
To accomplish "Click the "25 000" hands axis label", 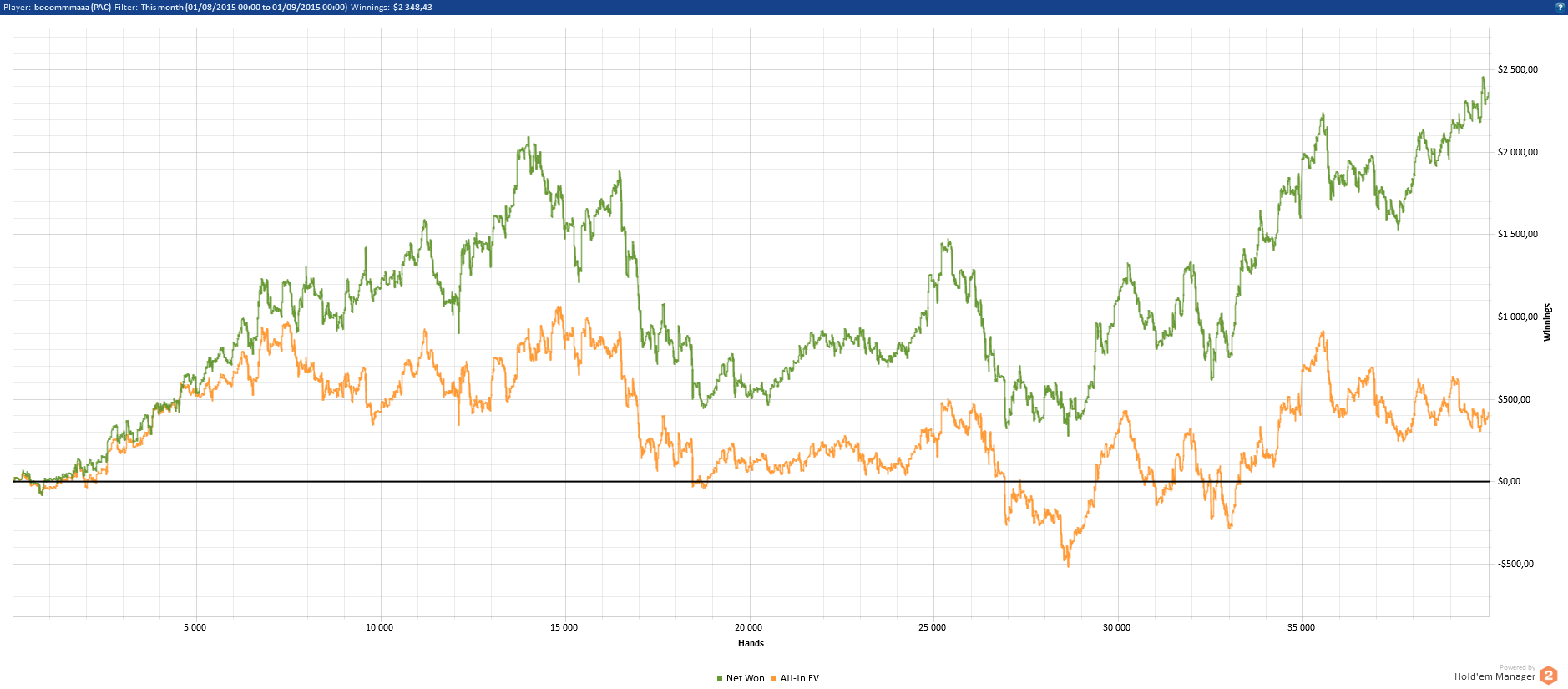I will 933,627.
